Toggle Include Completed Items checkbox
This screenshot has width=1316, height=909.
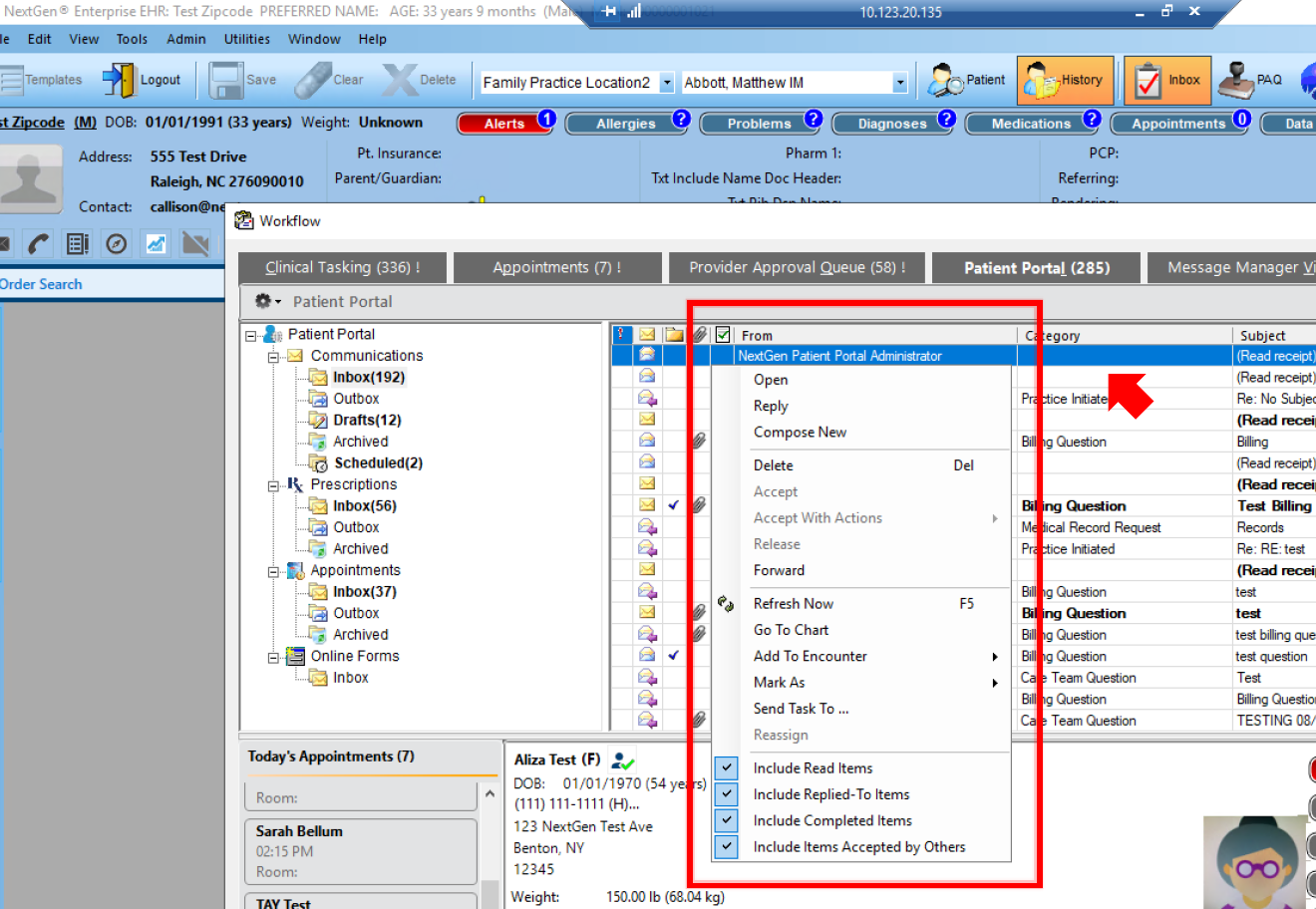[x=727, y=820]
